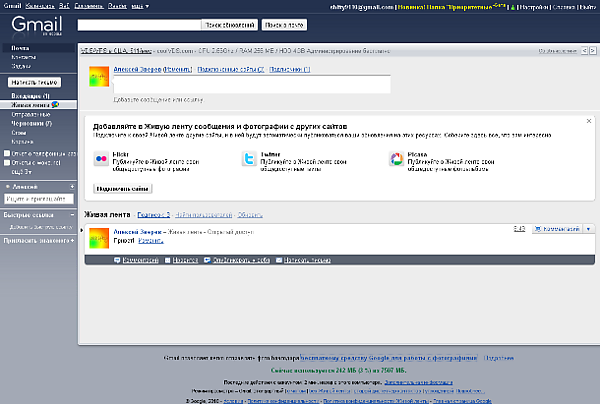Expand the feed post triangle marker
This screenshot has width=600, height=404.
82,230
